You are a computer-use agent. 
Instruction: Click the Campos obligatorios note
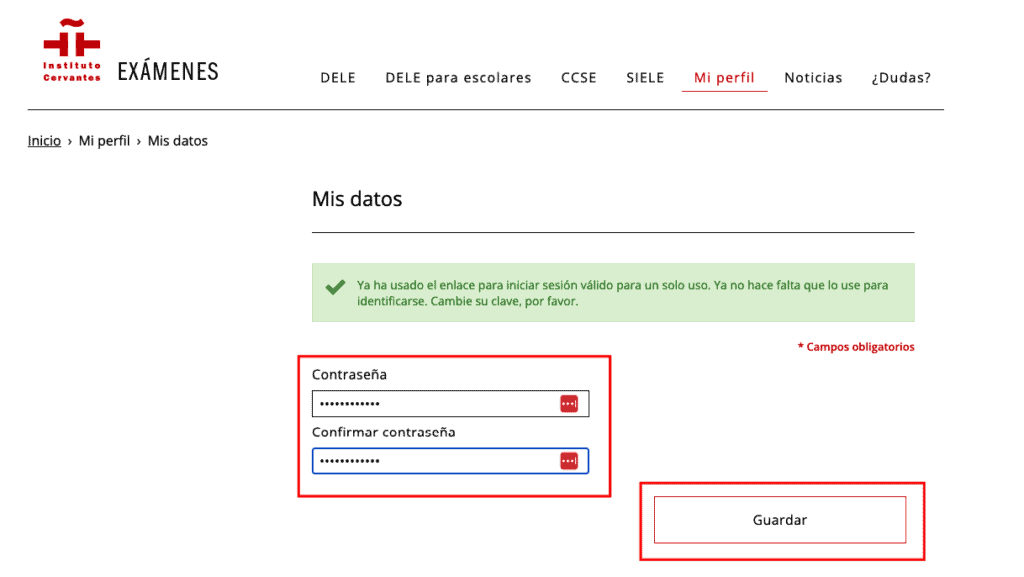pos(856,347)
